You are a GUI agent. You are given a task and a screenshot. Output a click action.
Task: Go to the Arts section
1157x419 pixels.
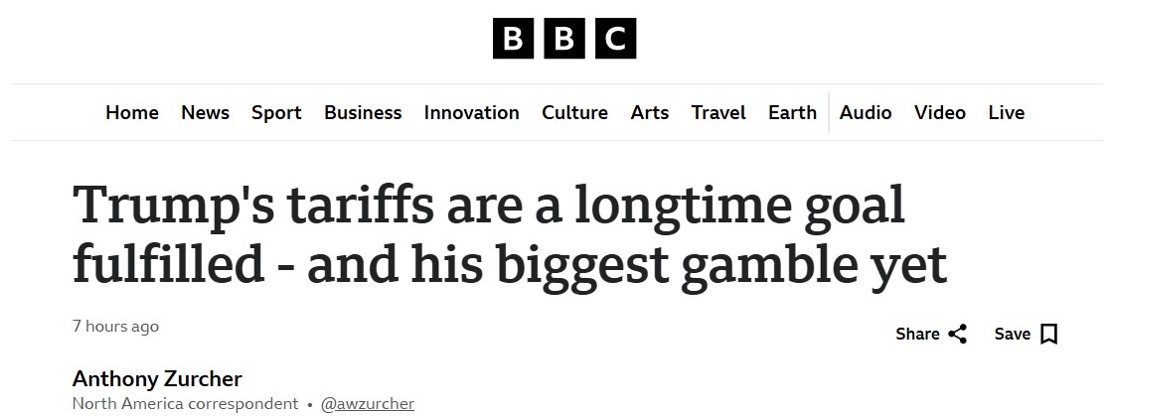(649, 113)
